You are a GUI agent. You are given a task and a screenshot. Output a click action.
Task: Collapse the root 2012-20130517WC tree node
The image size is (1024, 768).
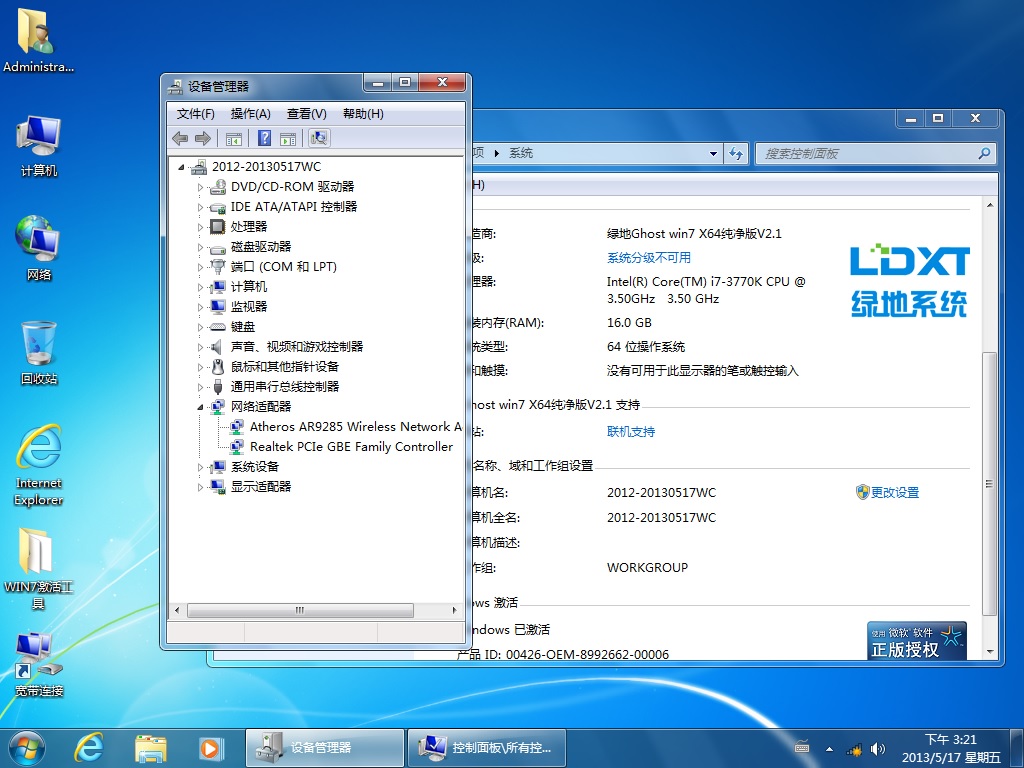182,167
